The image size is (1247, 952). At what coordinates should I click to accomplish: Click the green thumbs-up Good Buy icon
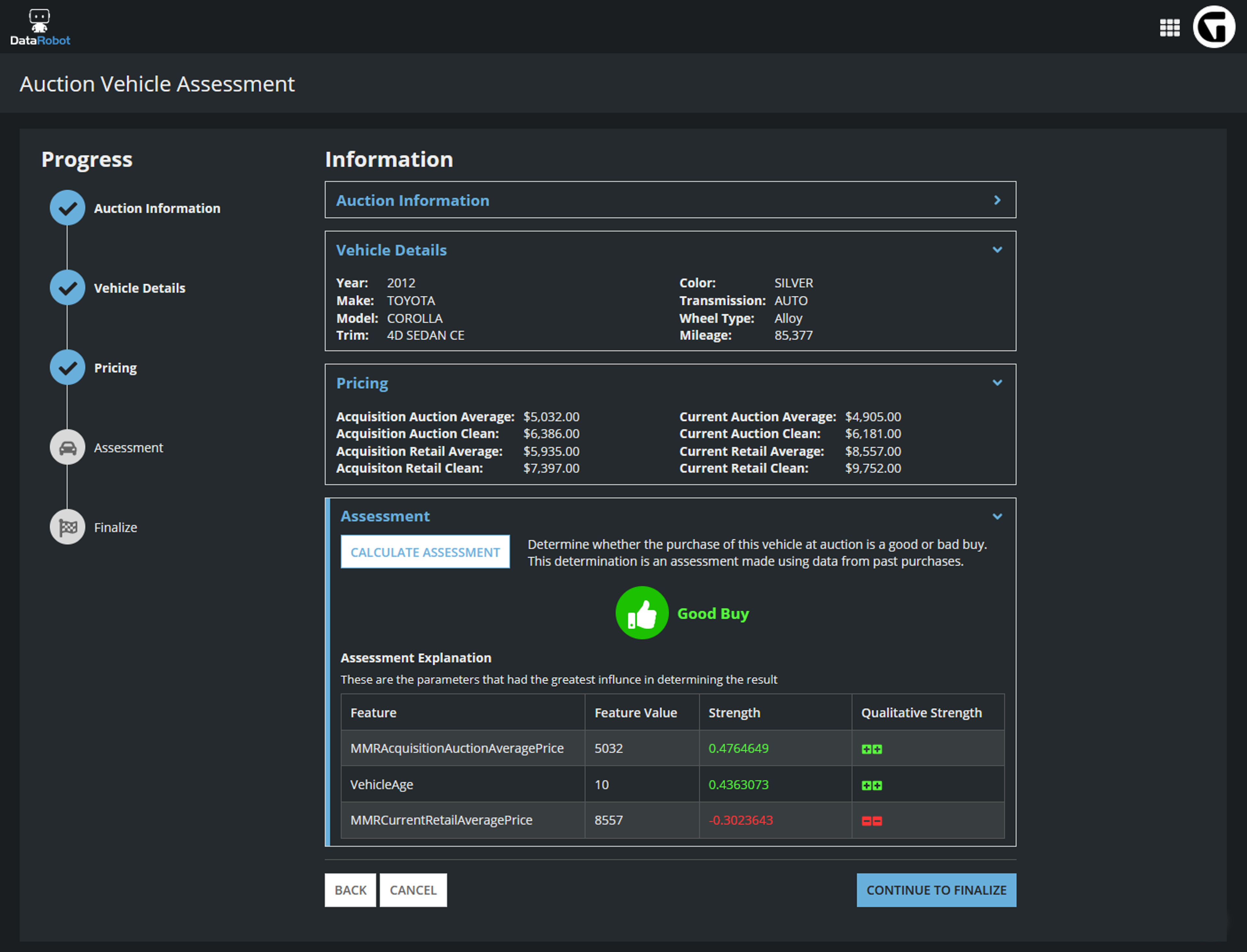[642, 613]
